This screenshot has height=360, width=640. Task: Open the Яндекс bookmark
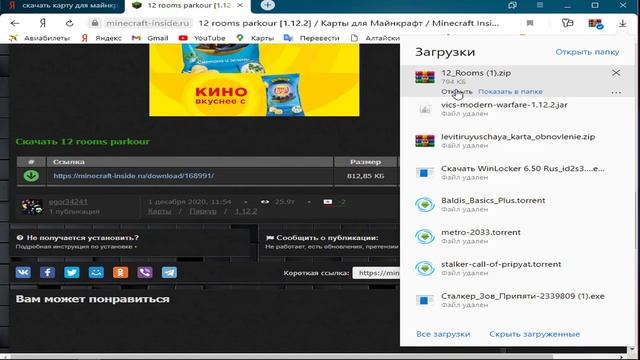point(102,38)
